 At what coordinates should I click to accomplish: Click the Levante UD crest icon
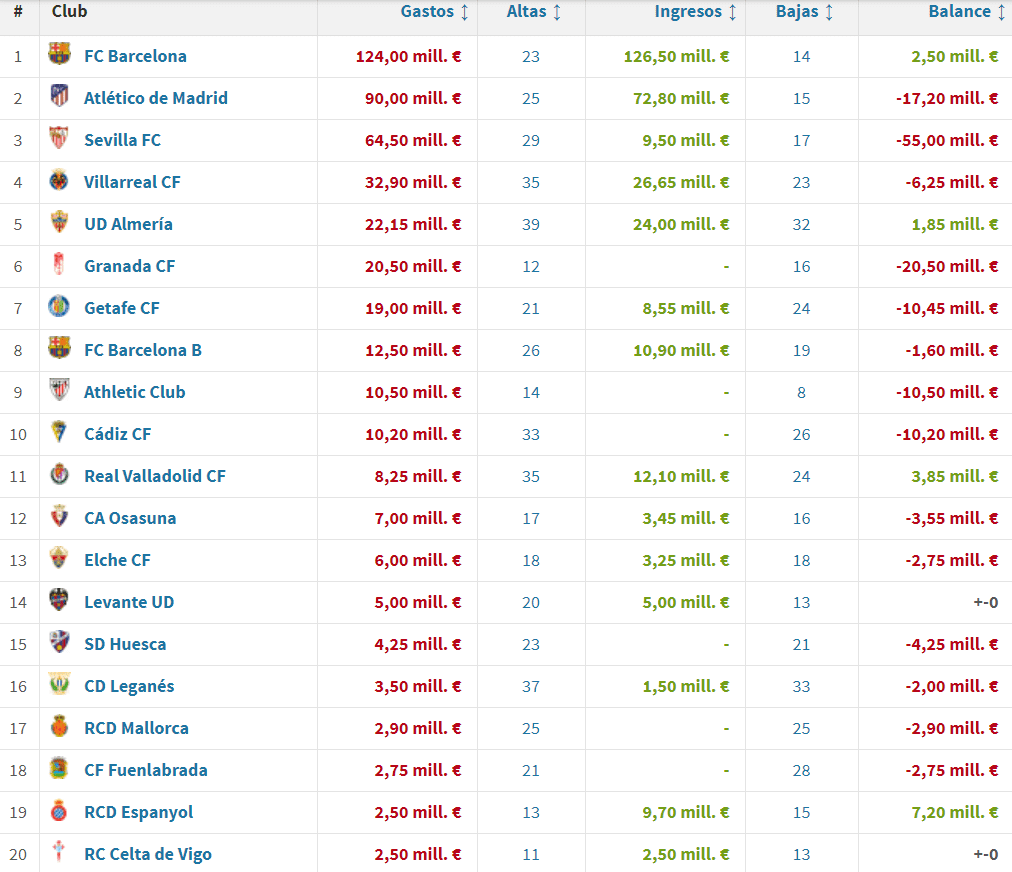(x=60, y=601)
